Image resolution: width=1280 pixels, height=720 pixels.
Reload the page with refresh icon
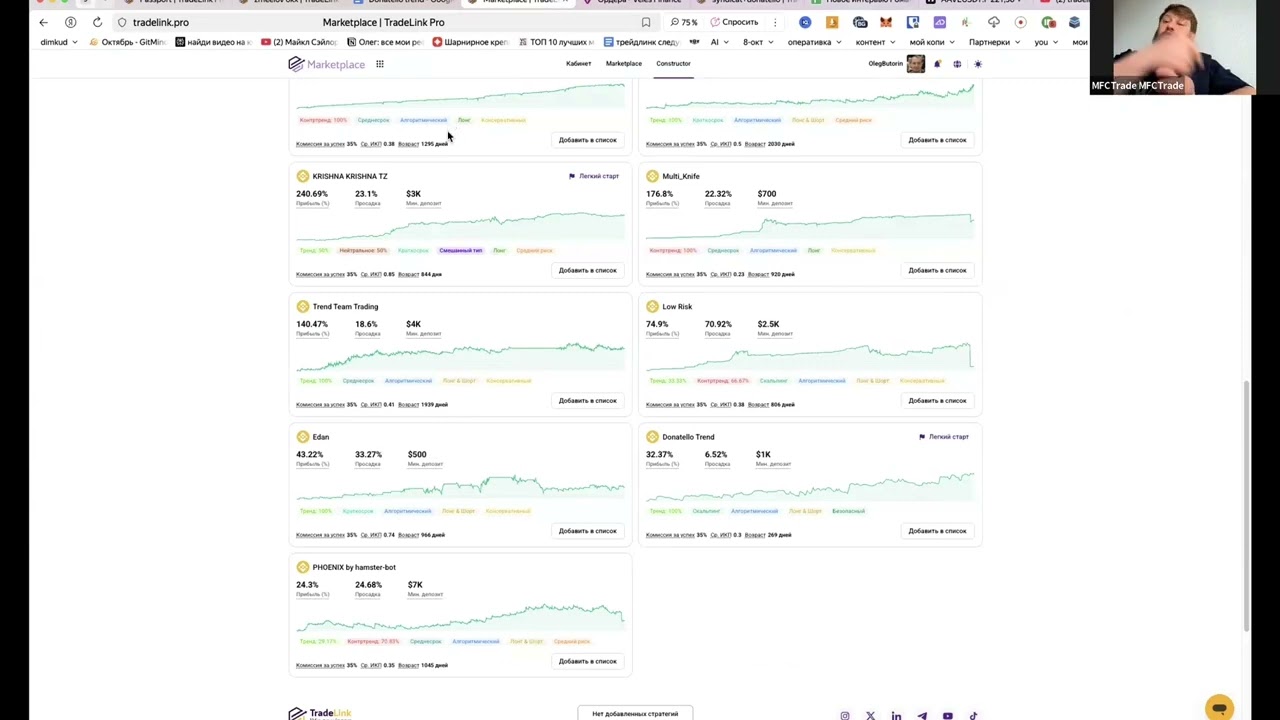[x=97, y=22]
